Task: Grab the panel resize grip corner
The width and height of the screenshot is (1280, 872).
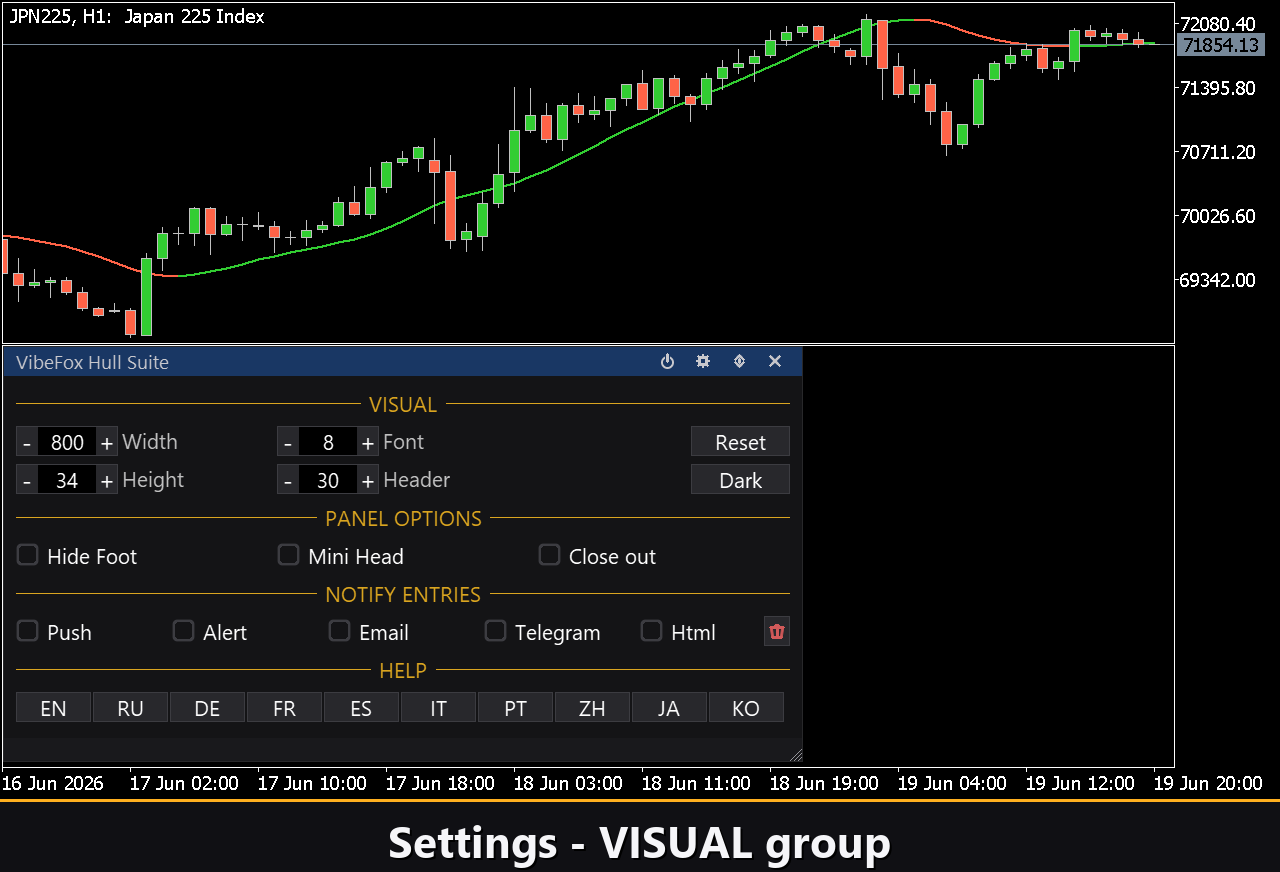Action: [796, 754]
